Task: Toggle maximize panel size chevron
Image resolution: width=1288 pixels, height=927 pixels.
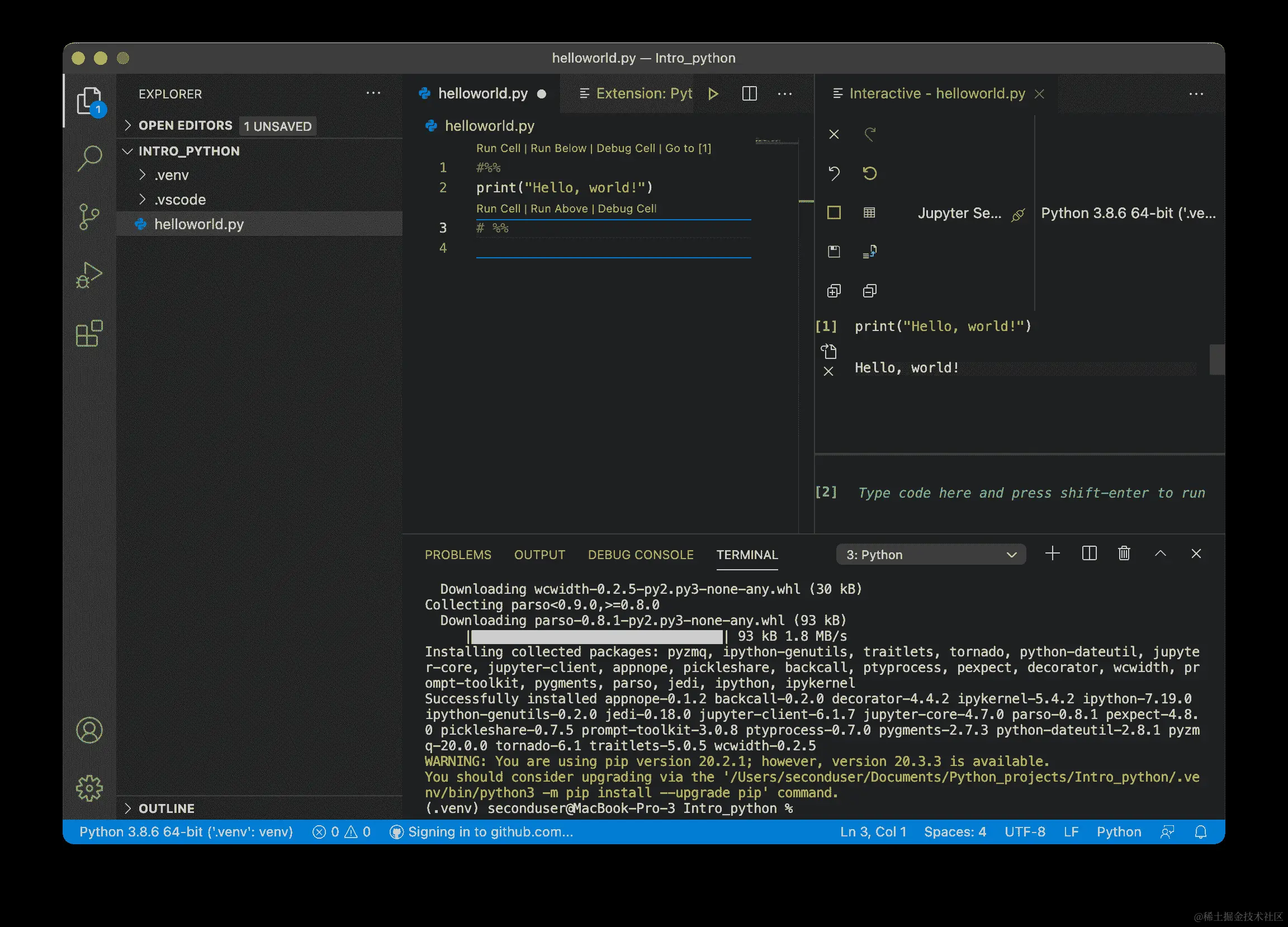Action: coord(1160,554)
